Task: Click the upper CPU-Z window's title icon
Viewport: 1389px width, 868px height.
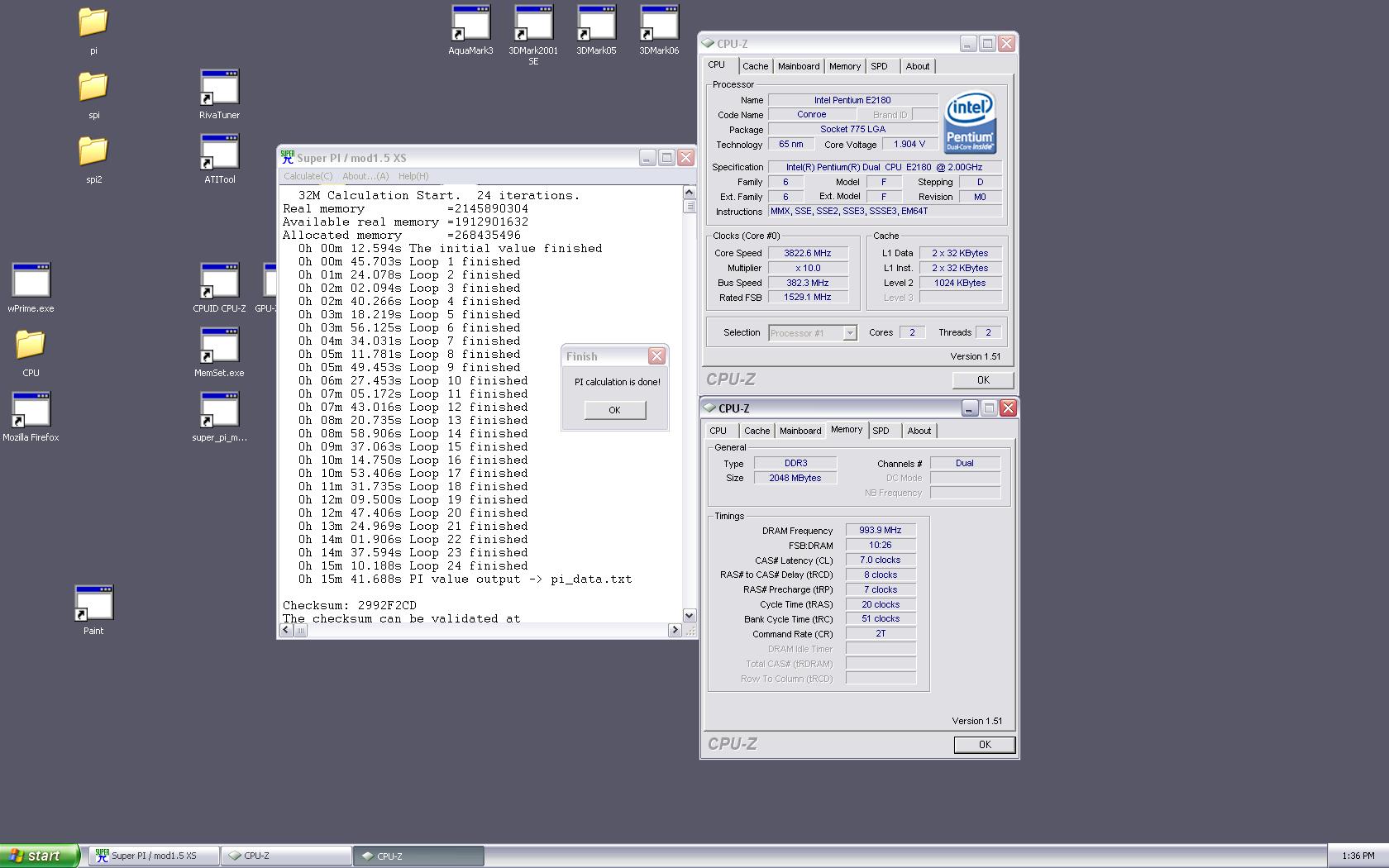Action: tap(708, 43)
